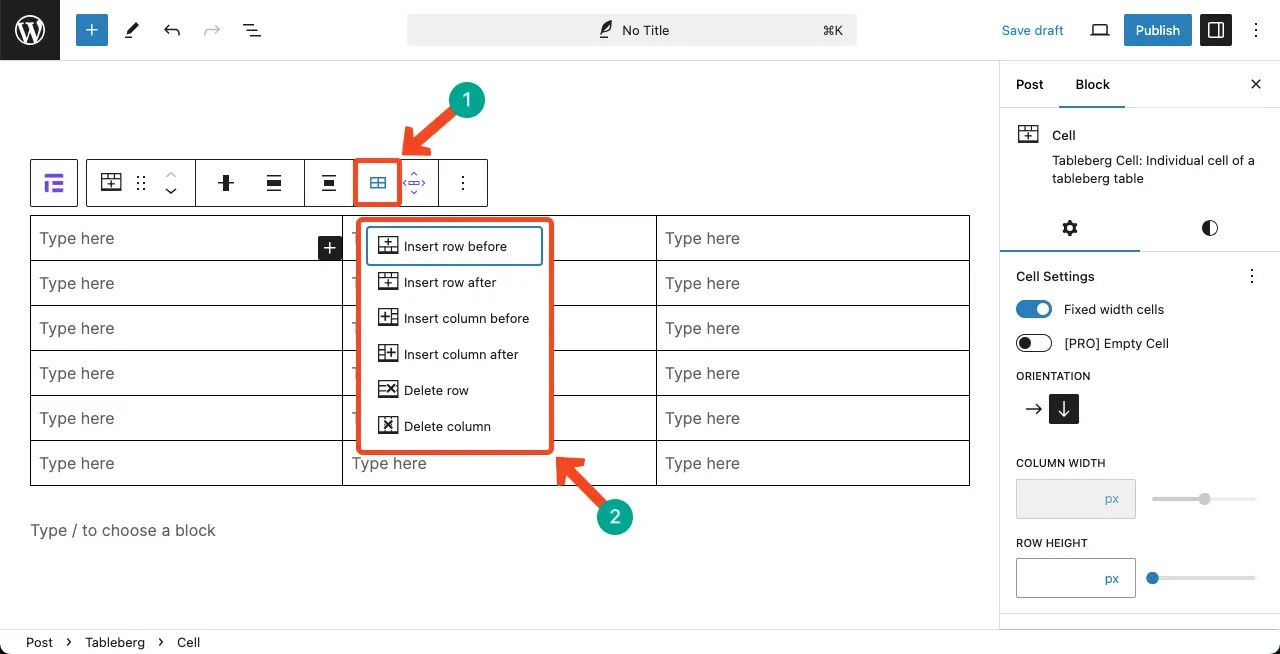This screenshot has height=654, width=1280.
Task: Open the document overview list view
Action: [253, 30]
